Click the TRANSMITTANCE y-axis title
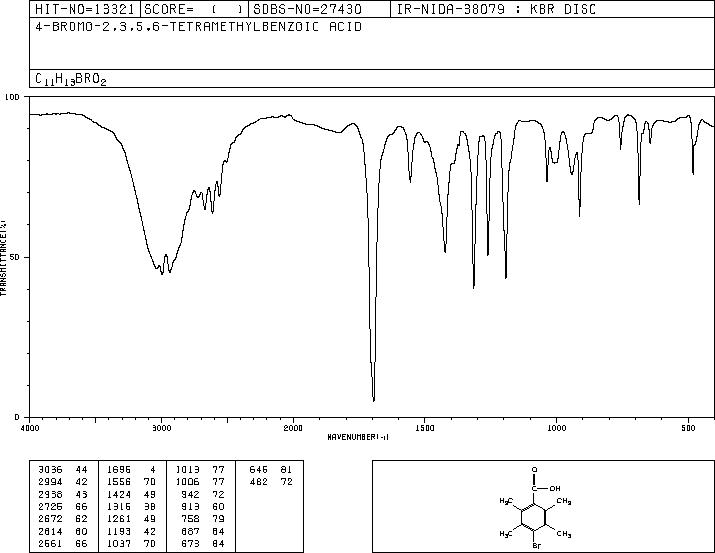The image size is (715, 553). pos(3,258)
